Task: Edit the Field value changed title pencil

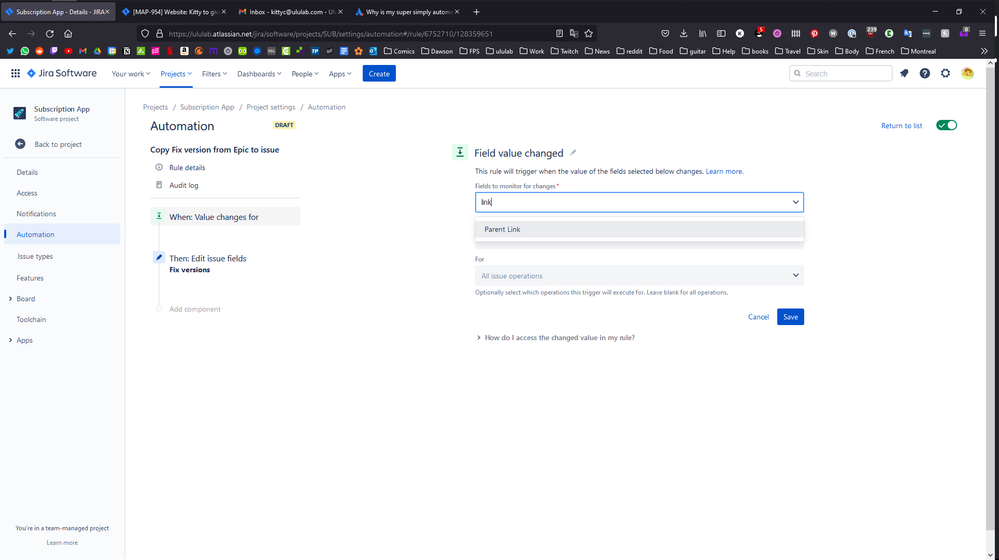Action: [x=573, y=152]
